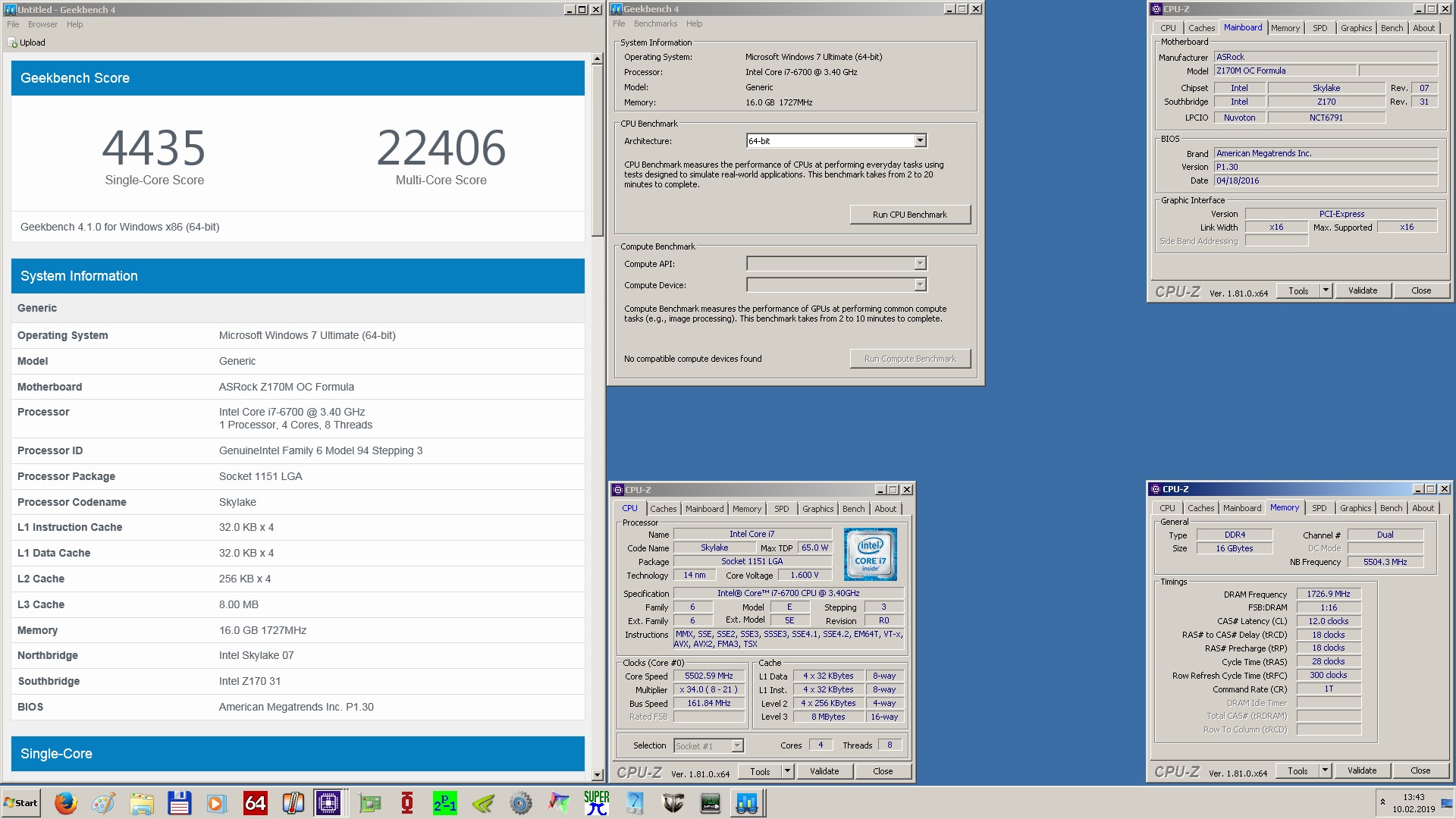Select the Geekbench bar-chart taskbar icon
Image resolution: width=1456 pixels, height=819 pixels.
point(746,803)
